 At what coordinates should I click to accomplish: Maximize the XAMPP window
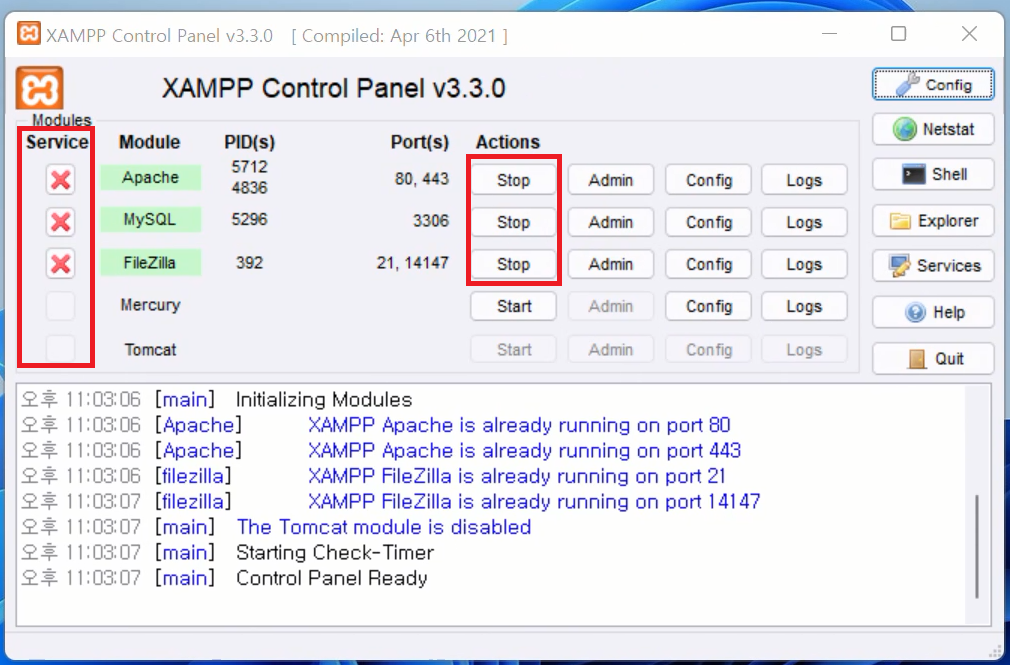pos(899,34)
